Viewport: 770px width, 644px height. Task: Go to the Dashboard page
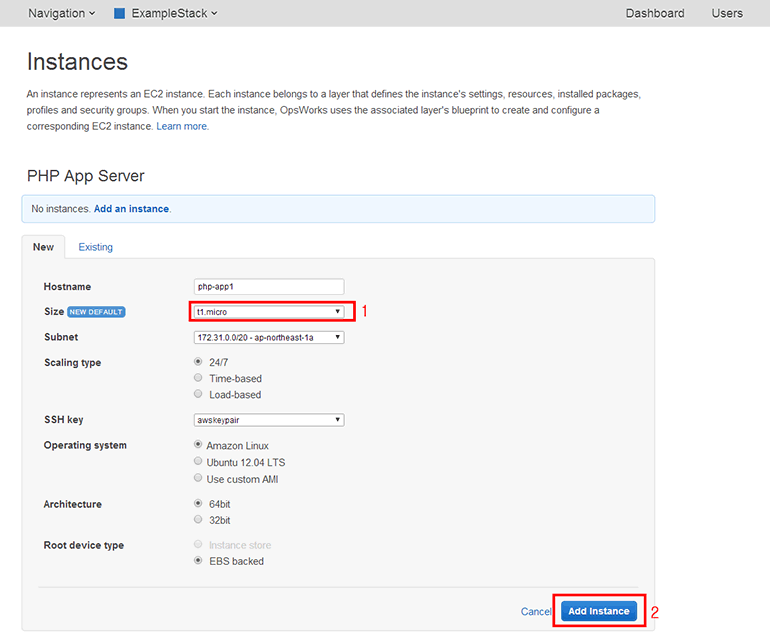(x=654, y=14)
